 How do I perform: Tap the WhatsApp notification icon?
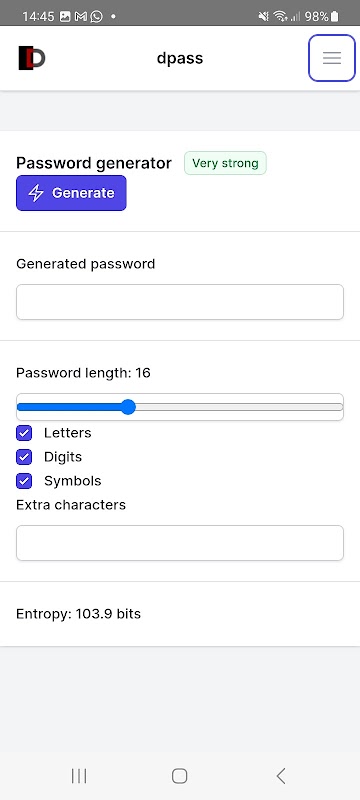click(x=96, y=16)
